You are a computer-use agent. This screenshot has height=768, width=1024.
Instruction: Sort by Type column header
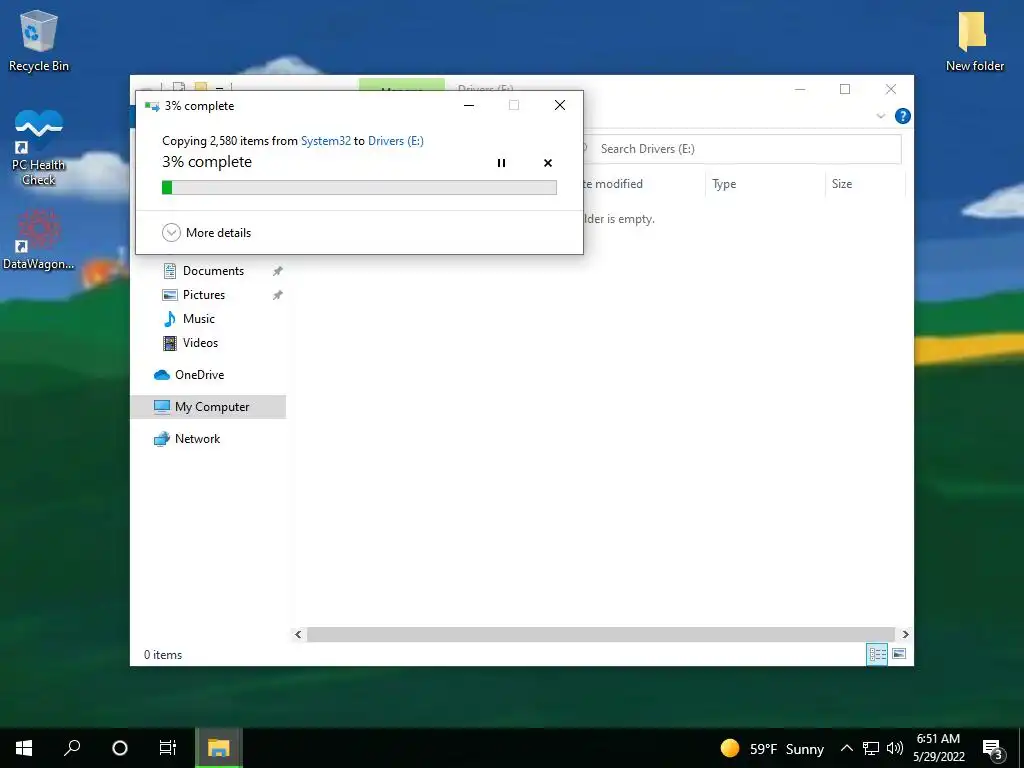coord(724,184)
